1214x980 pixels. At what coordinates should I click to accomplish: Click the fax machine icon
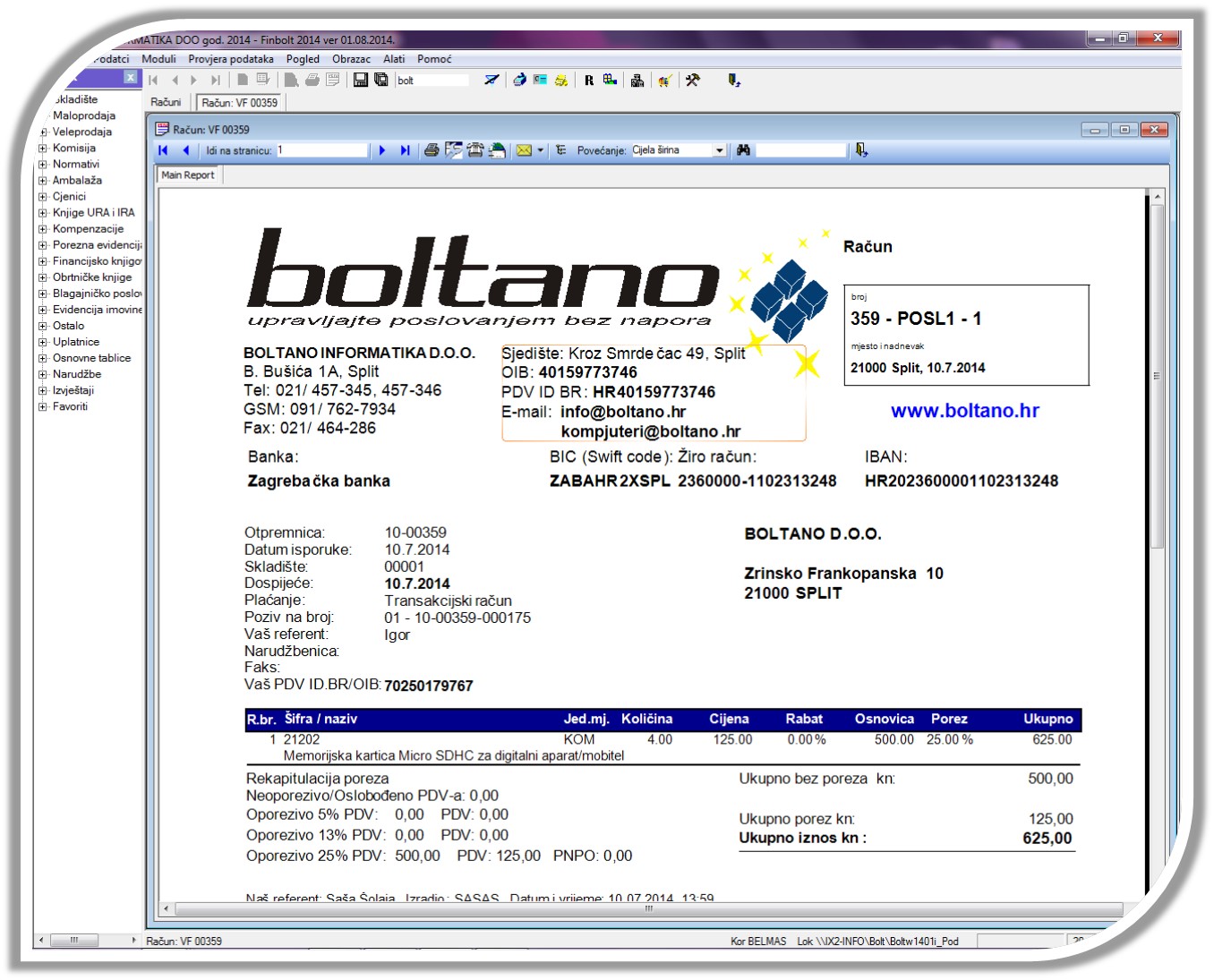474,150
